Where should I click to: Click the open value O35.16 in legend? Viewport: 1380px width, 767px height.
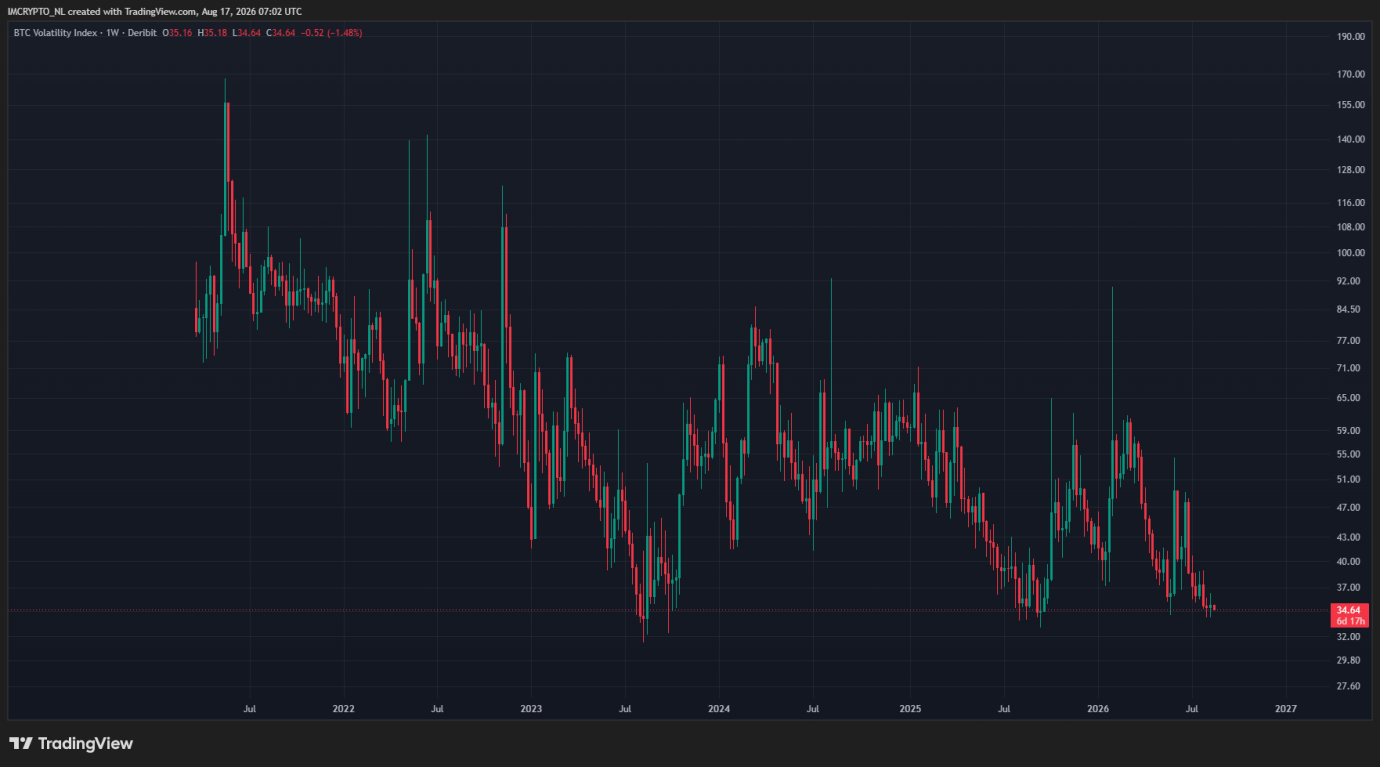coord(181,33)
